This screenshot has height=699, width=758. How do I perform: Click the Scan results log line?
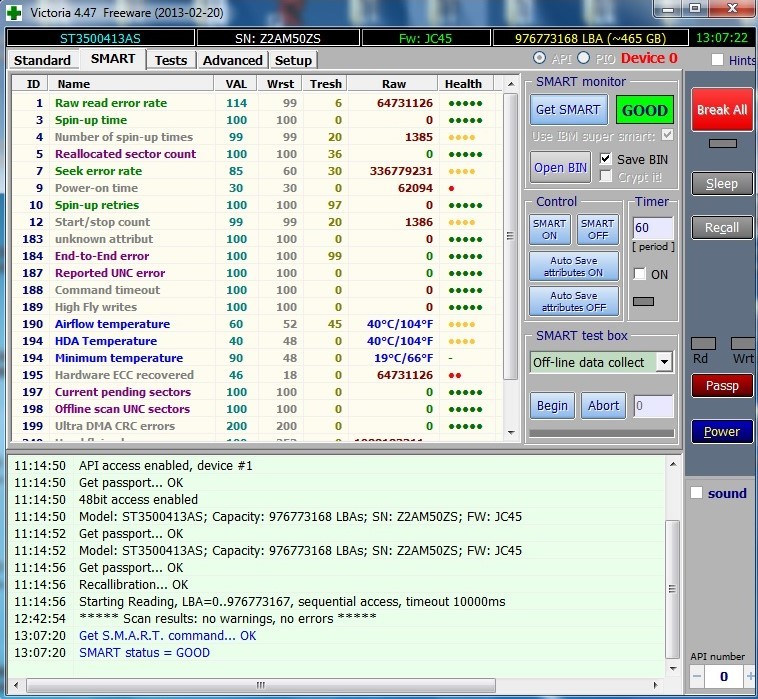coord(227,618)
